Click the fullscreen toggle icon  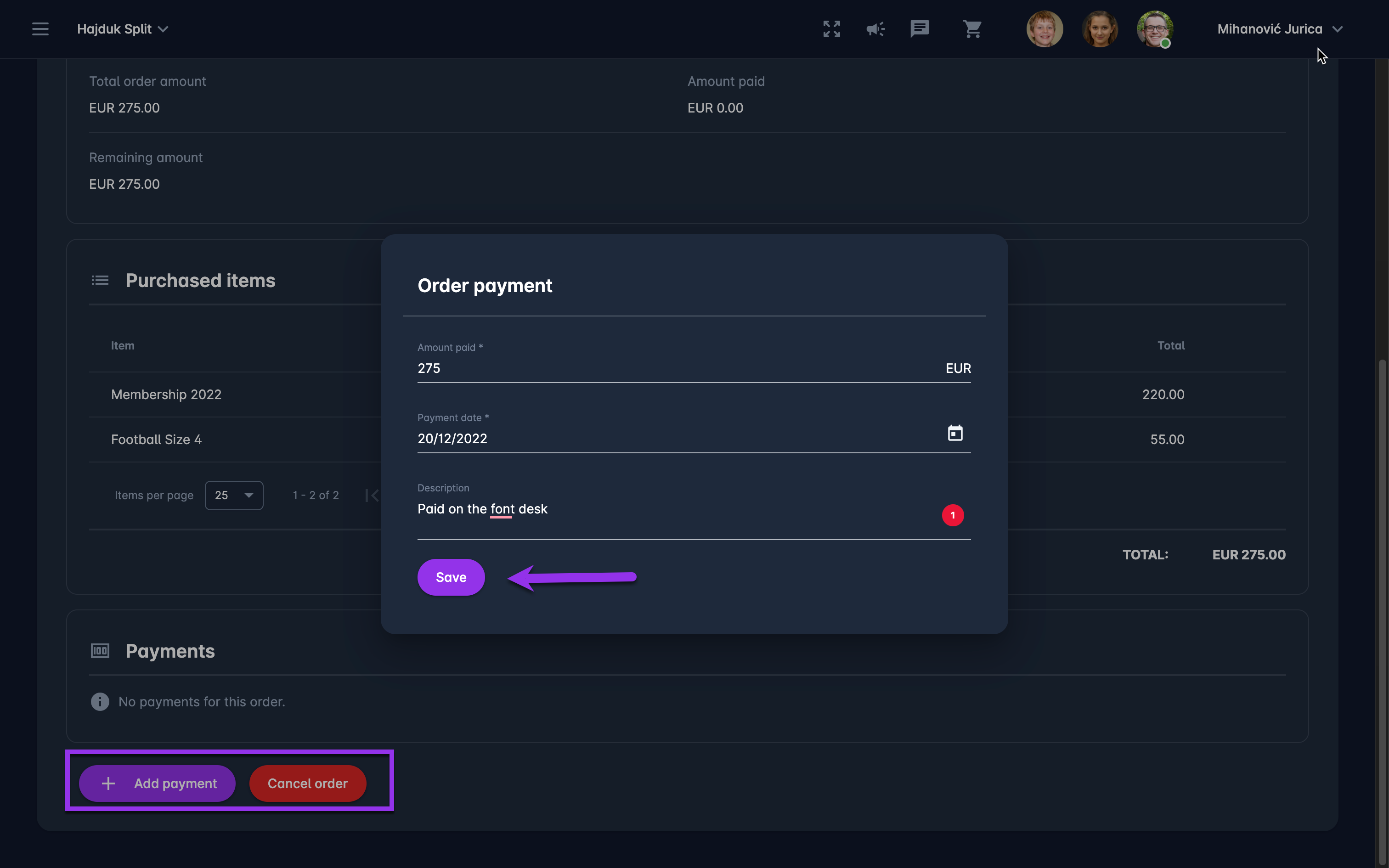click(x=831, y=28)
